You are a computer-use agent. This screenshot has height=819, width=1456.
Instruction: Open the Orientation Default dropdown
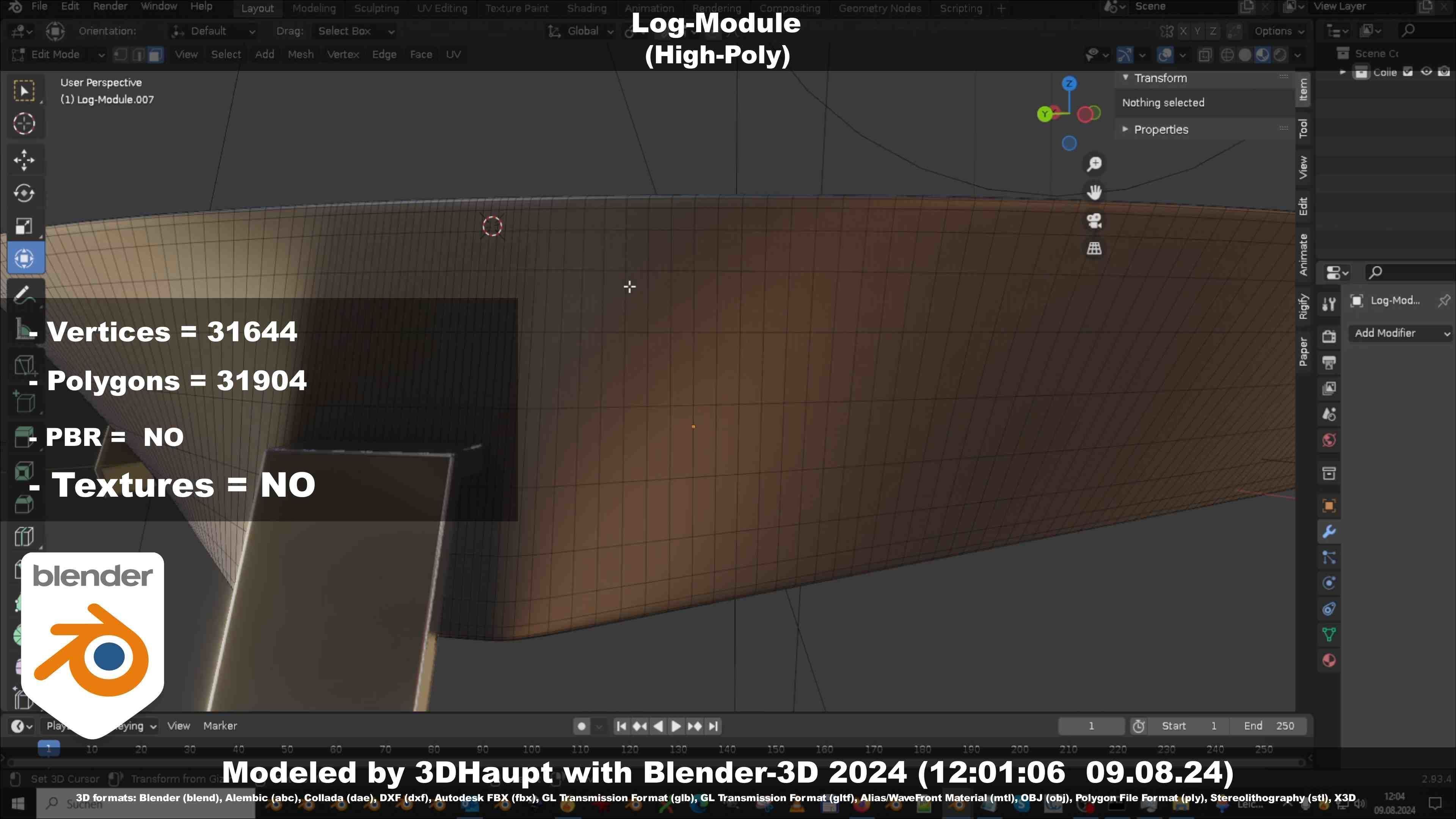213,31
